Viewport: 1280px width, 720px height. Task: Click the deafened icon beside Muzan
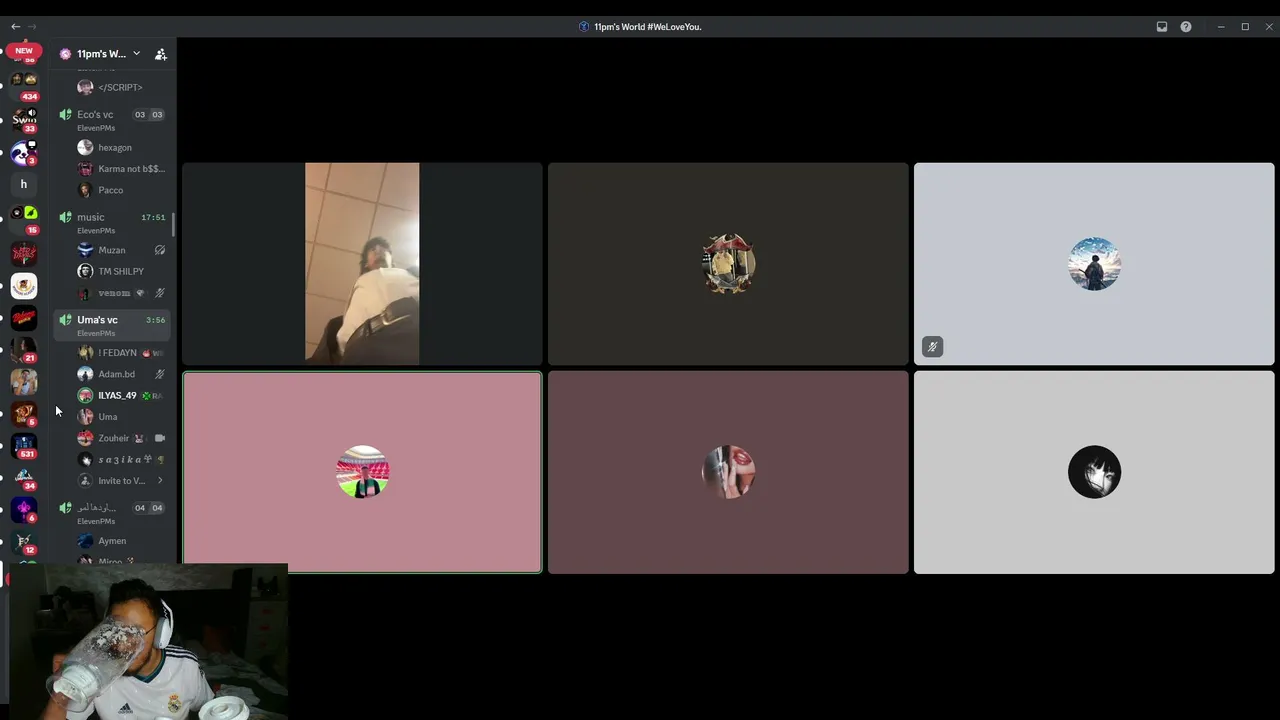(x=160, y=250)
